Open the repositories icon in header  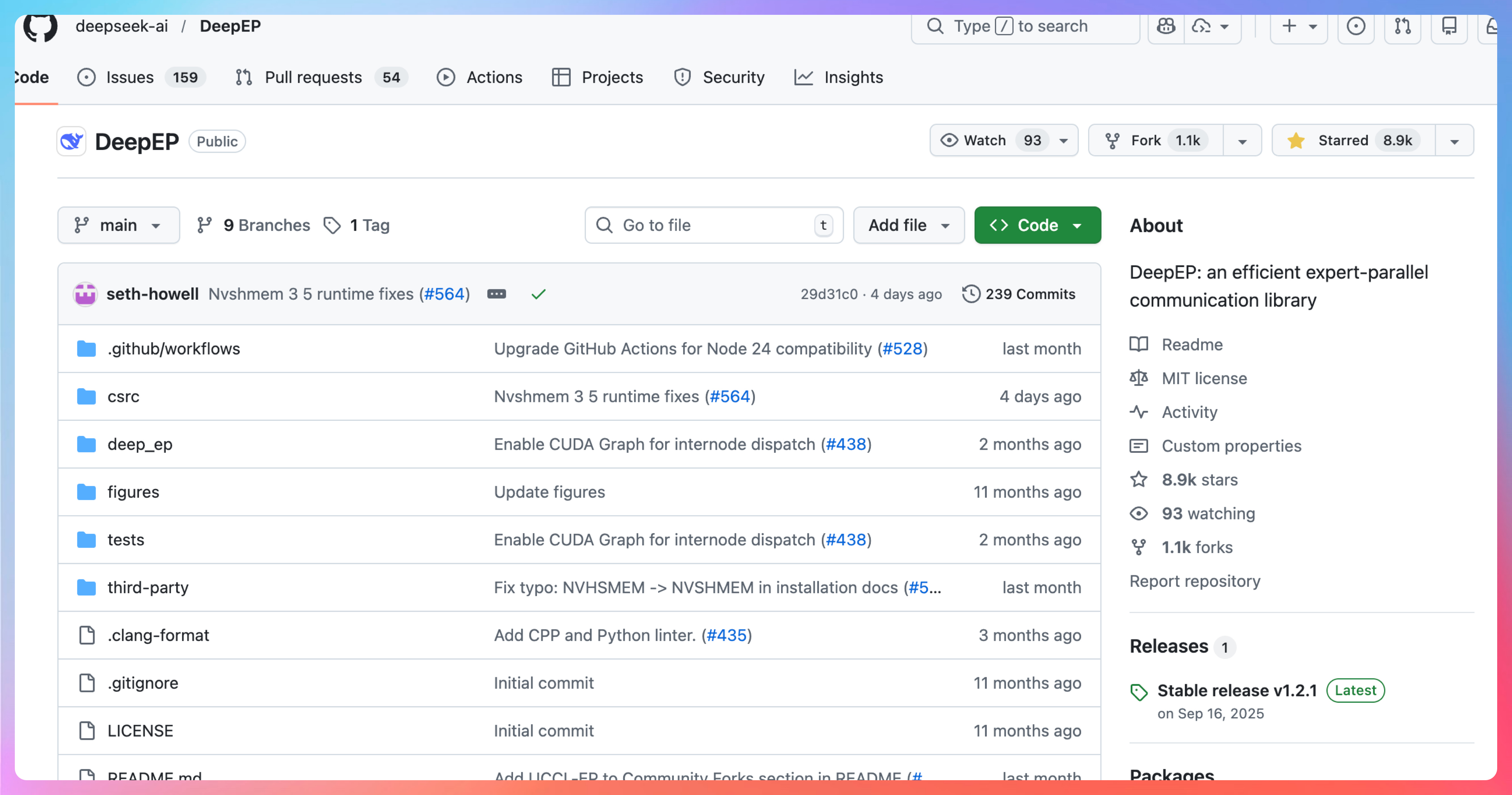[1449, 26]
